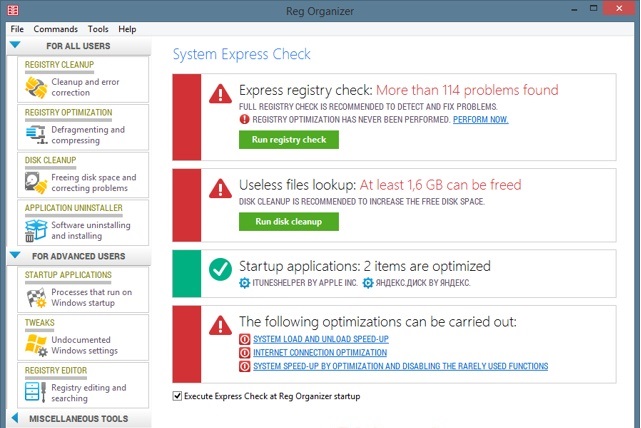
Task: Open System Speed-up by Optimization and Disabling link
Action: point(401,366)
